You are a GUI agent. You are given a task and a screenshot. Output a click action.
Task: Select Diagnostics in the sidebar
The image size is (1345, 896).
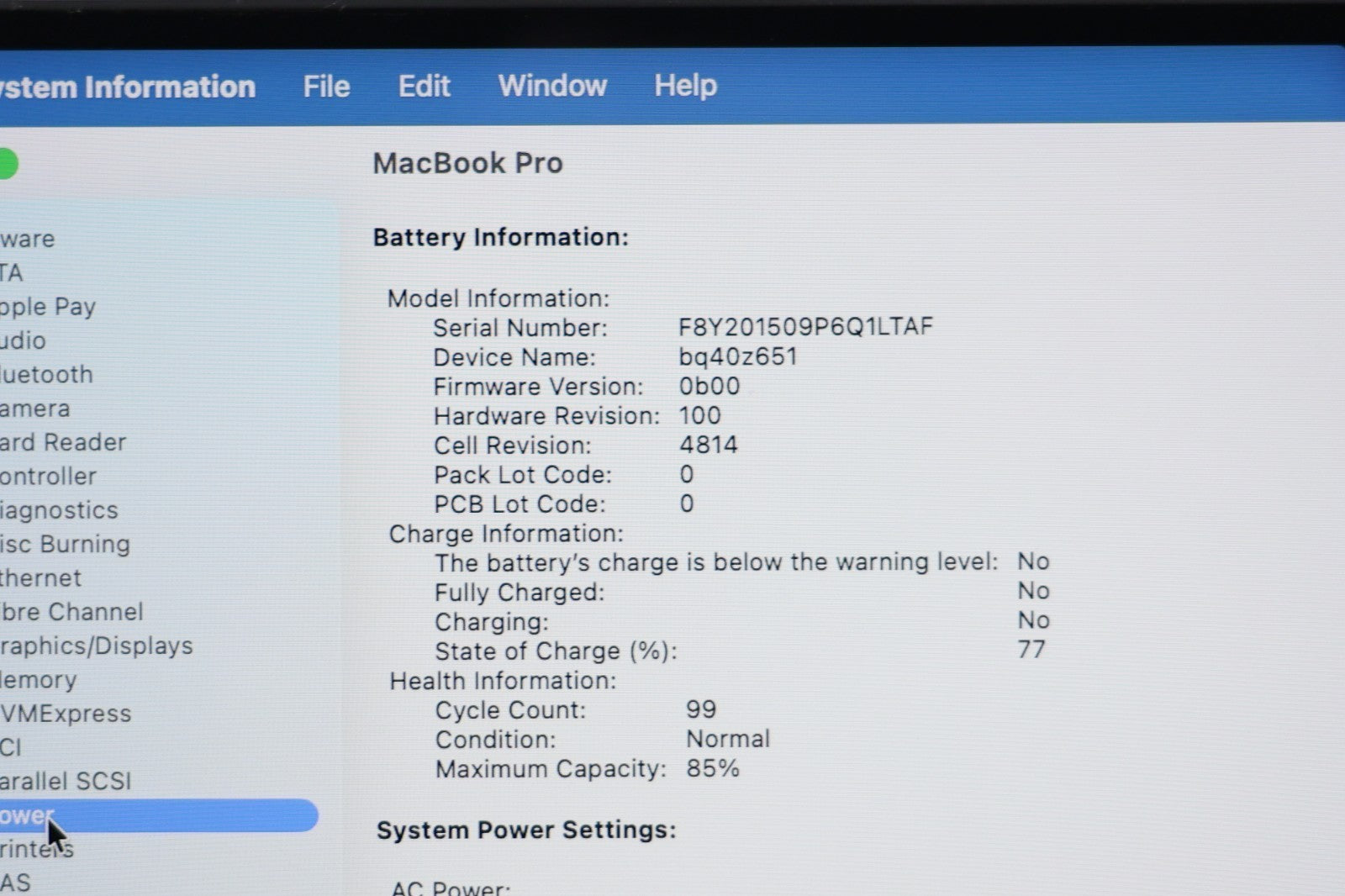pyautogui.click(x=59, y=510)
